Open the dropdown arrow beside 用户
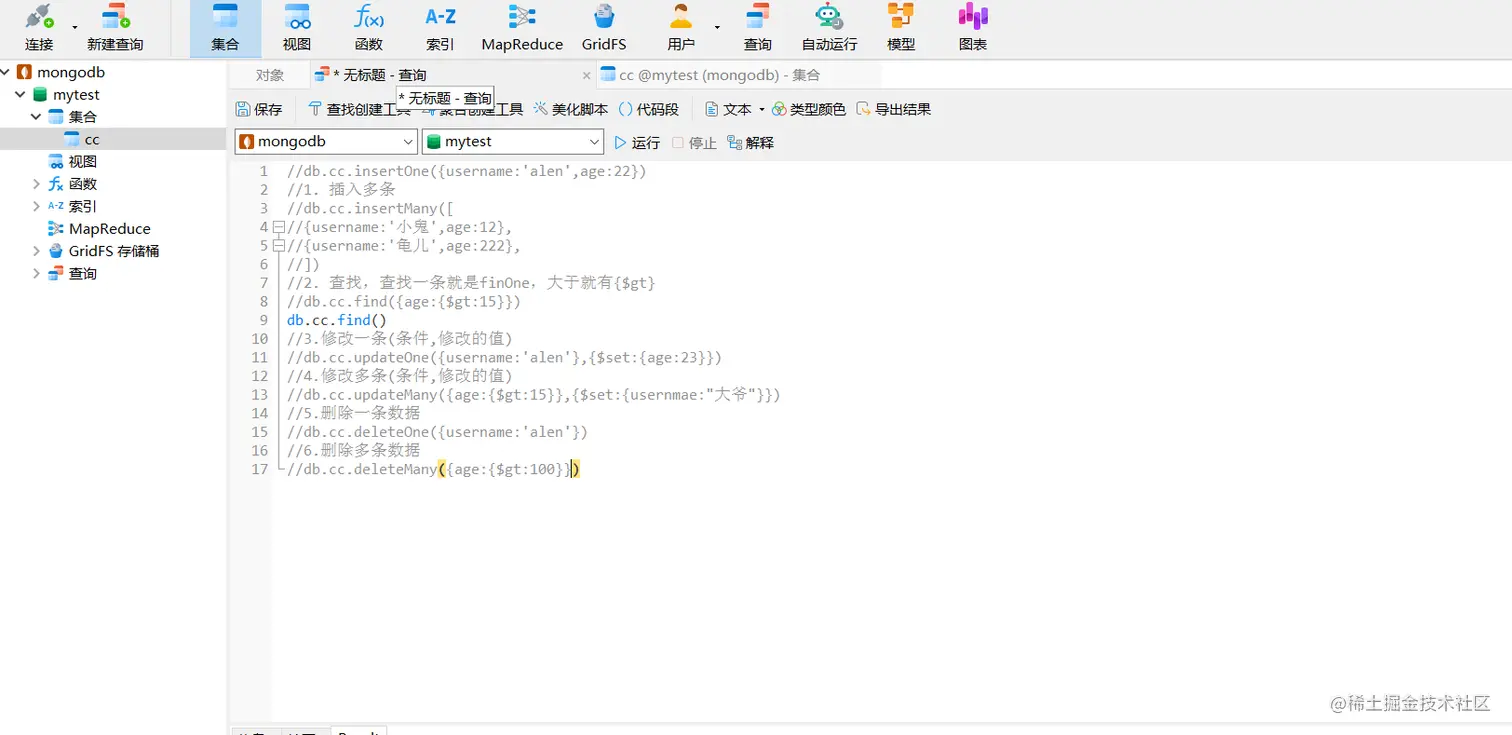This screenshot has height=735, width=1512. (x=717, y=28)
